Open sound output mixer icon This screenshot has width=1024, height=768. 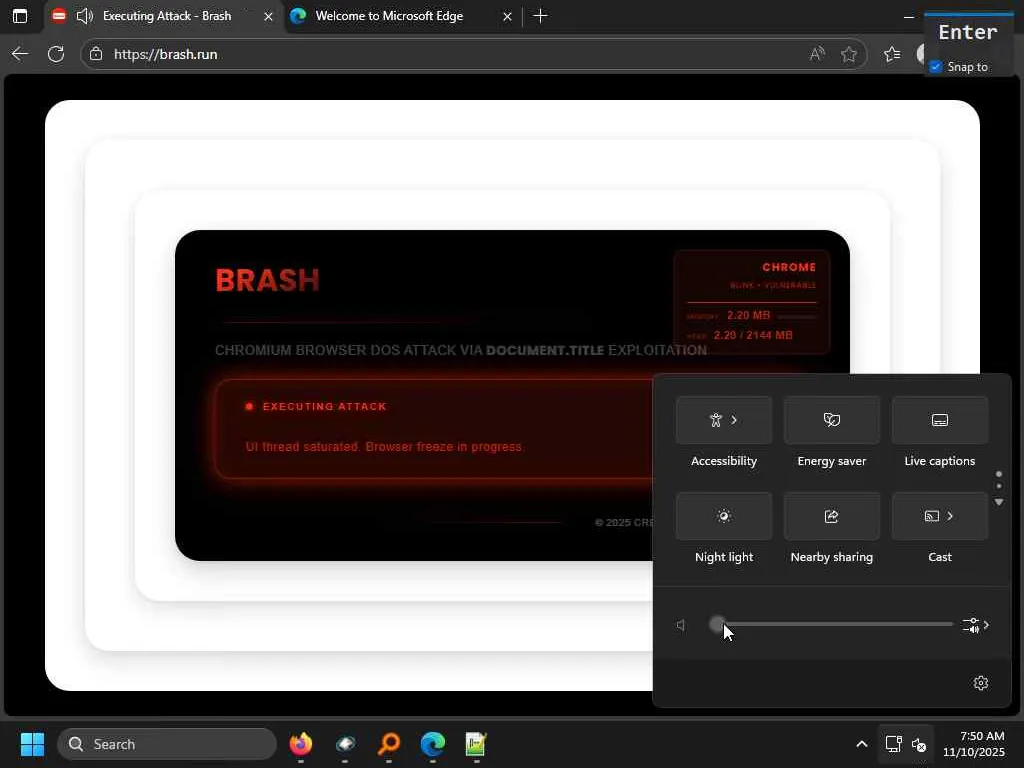pyautogui.click(x=970, y=625)
